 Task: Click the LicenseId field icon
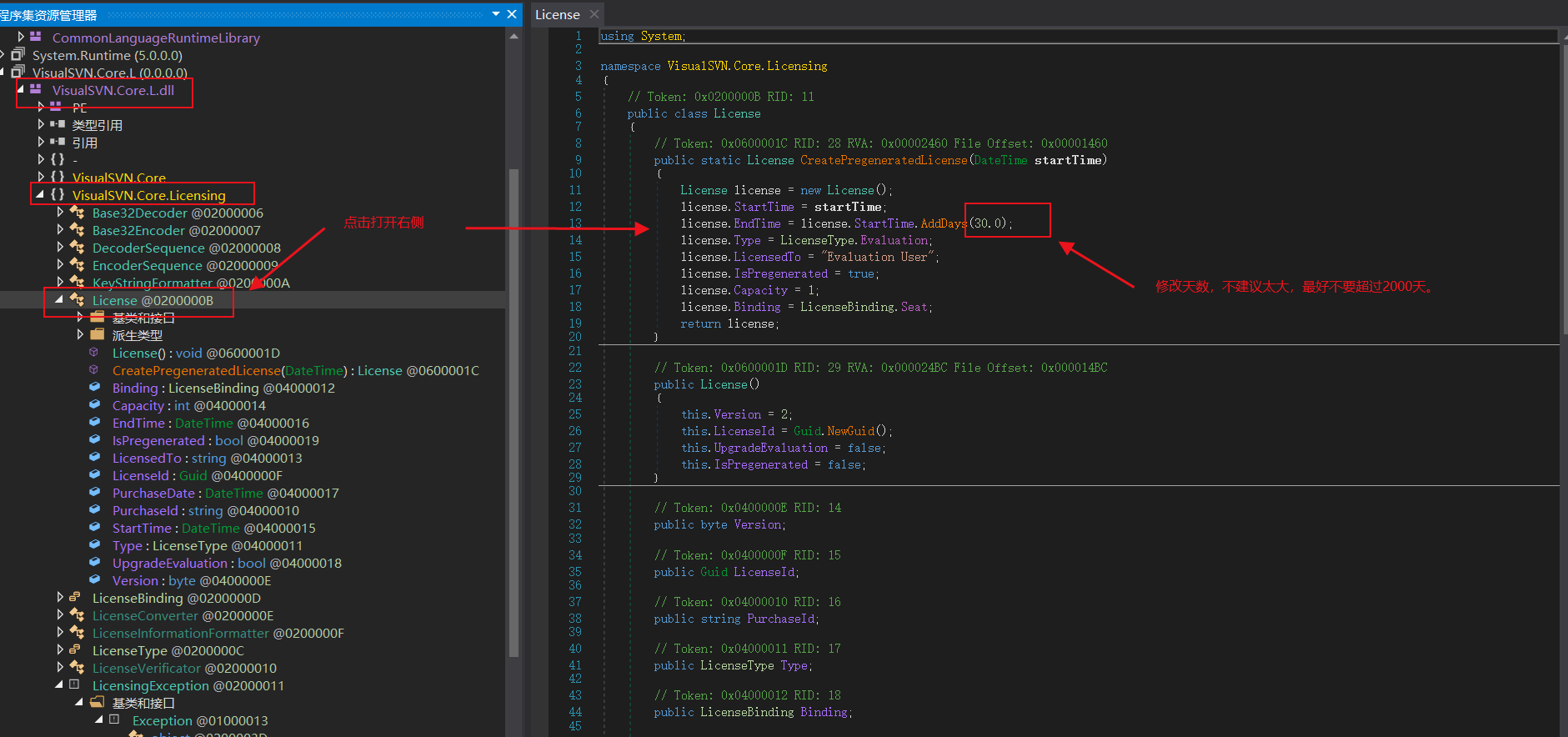(x=95, y=475)
